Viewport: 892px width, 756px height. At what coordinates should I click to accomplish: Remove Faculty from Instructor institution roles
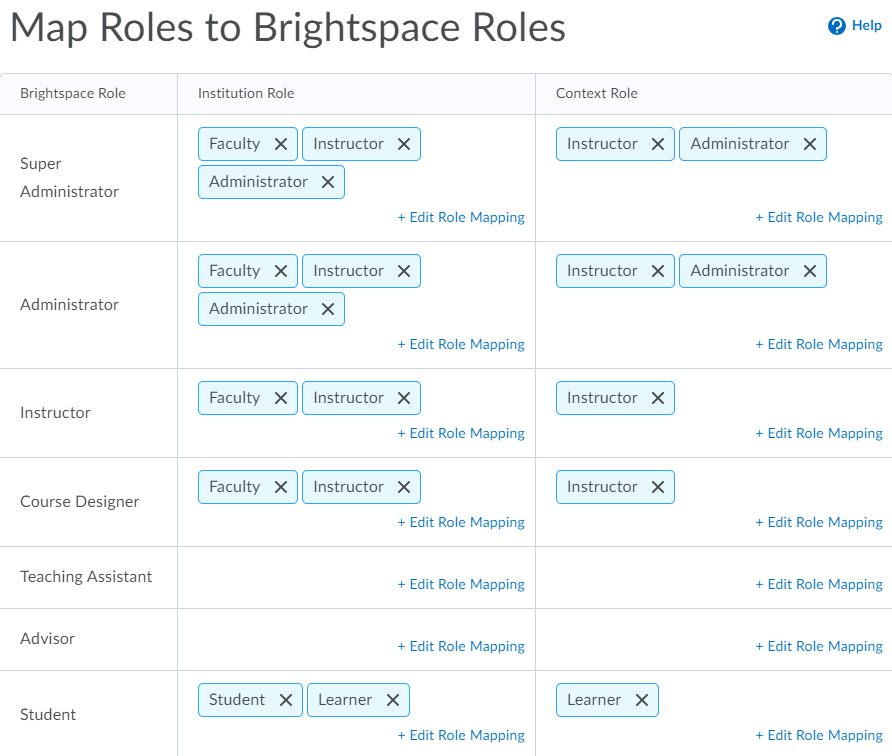pyautogui.click(x=281, y=398)
